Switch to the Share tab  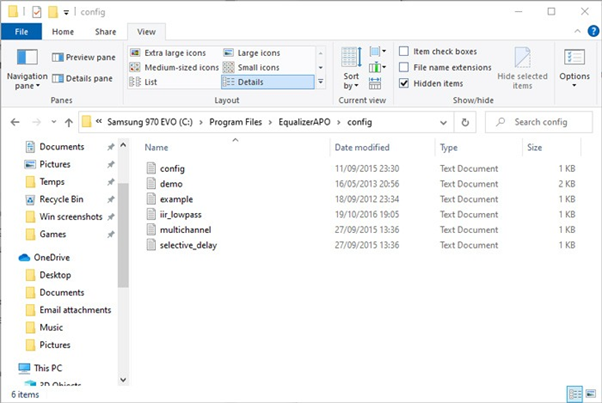coord(106,32)
